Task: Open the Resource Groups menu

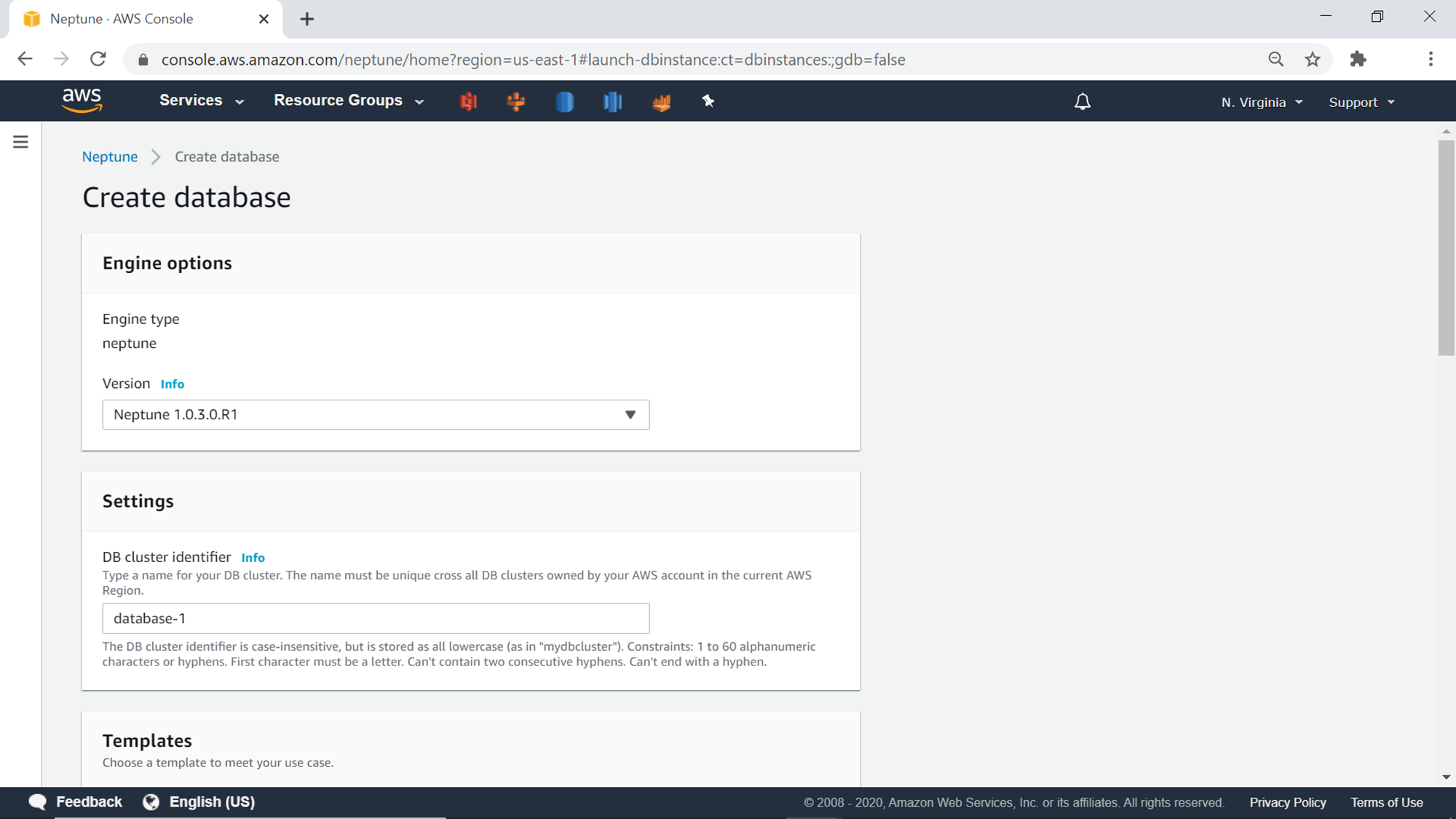Action: [348, 100]
